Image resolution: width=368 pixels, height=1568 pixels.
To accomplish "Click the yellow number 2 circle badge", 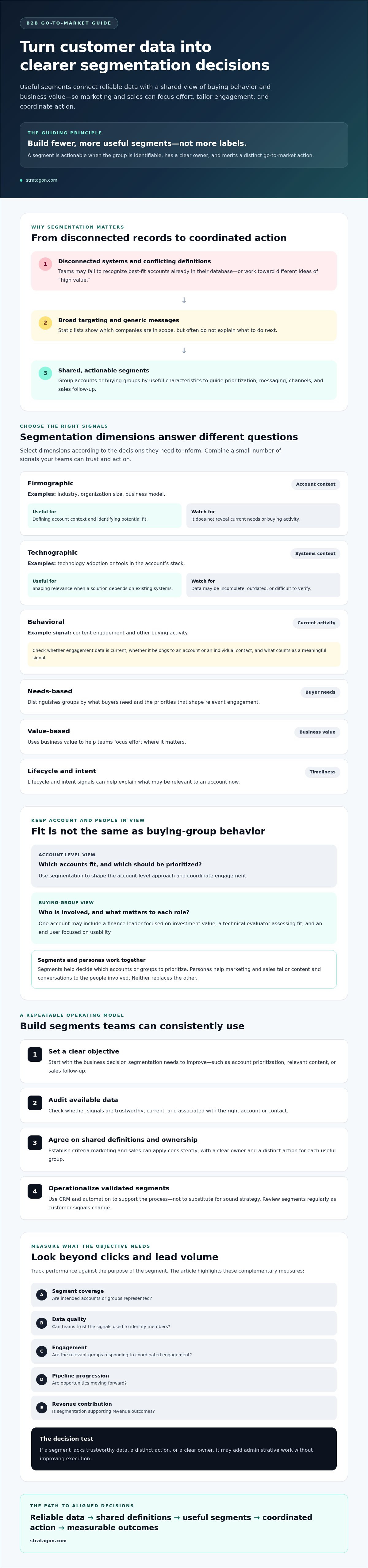I will pos(45,323).
